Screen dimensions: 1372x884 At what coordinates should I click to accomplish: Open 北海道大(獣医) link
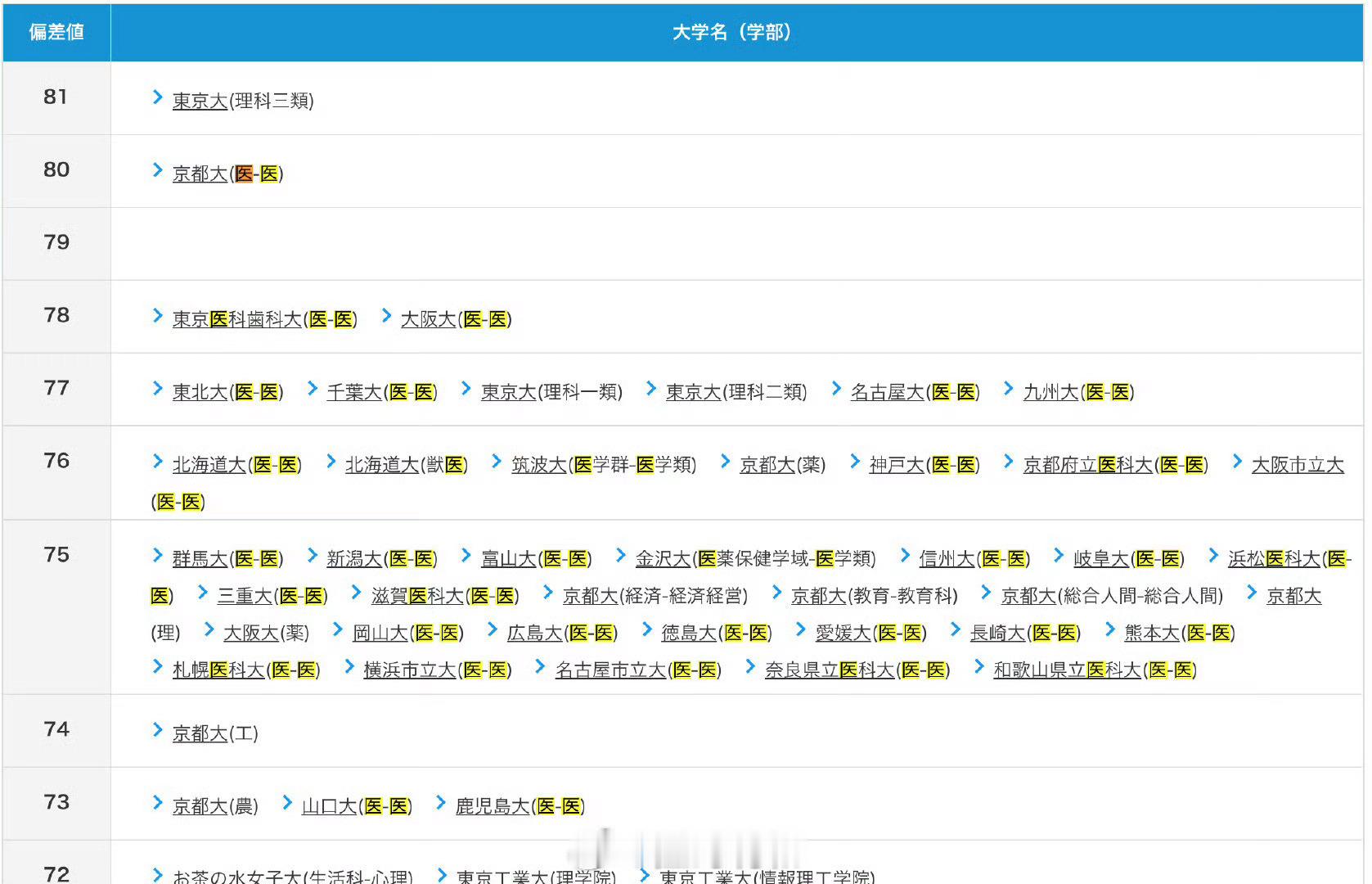[406, 465]
